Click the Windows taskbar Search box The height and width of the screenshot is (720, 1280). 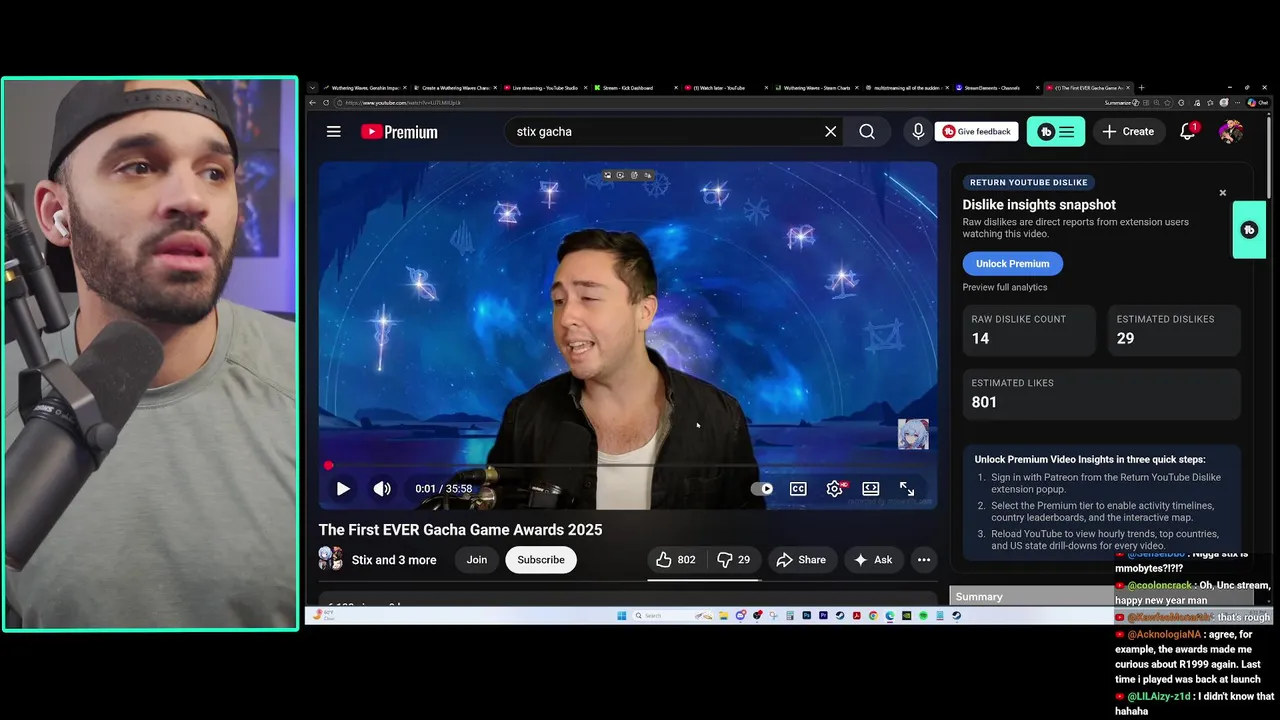click(x=673, y=616)
